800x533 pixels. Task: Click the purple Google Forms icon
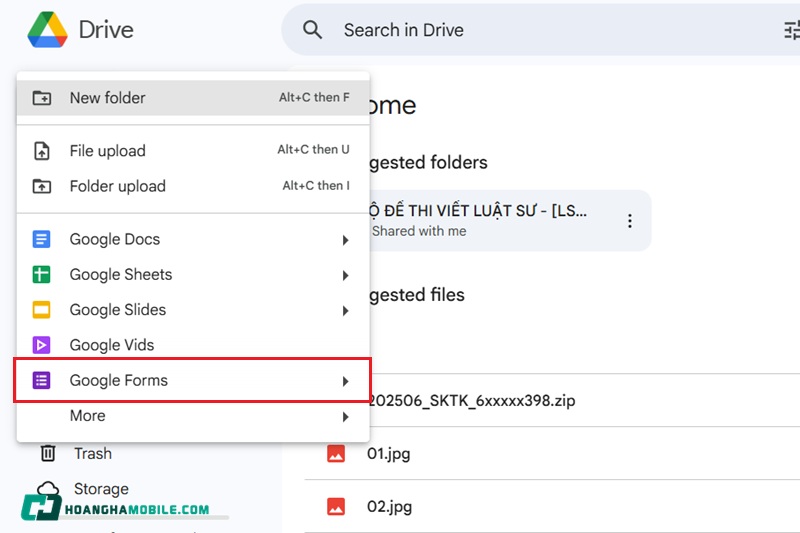41,381
